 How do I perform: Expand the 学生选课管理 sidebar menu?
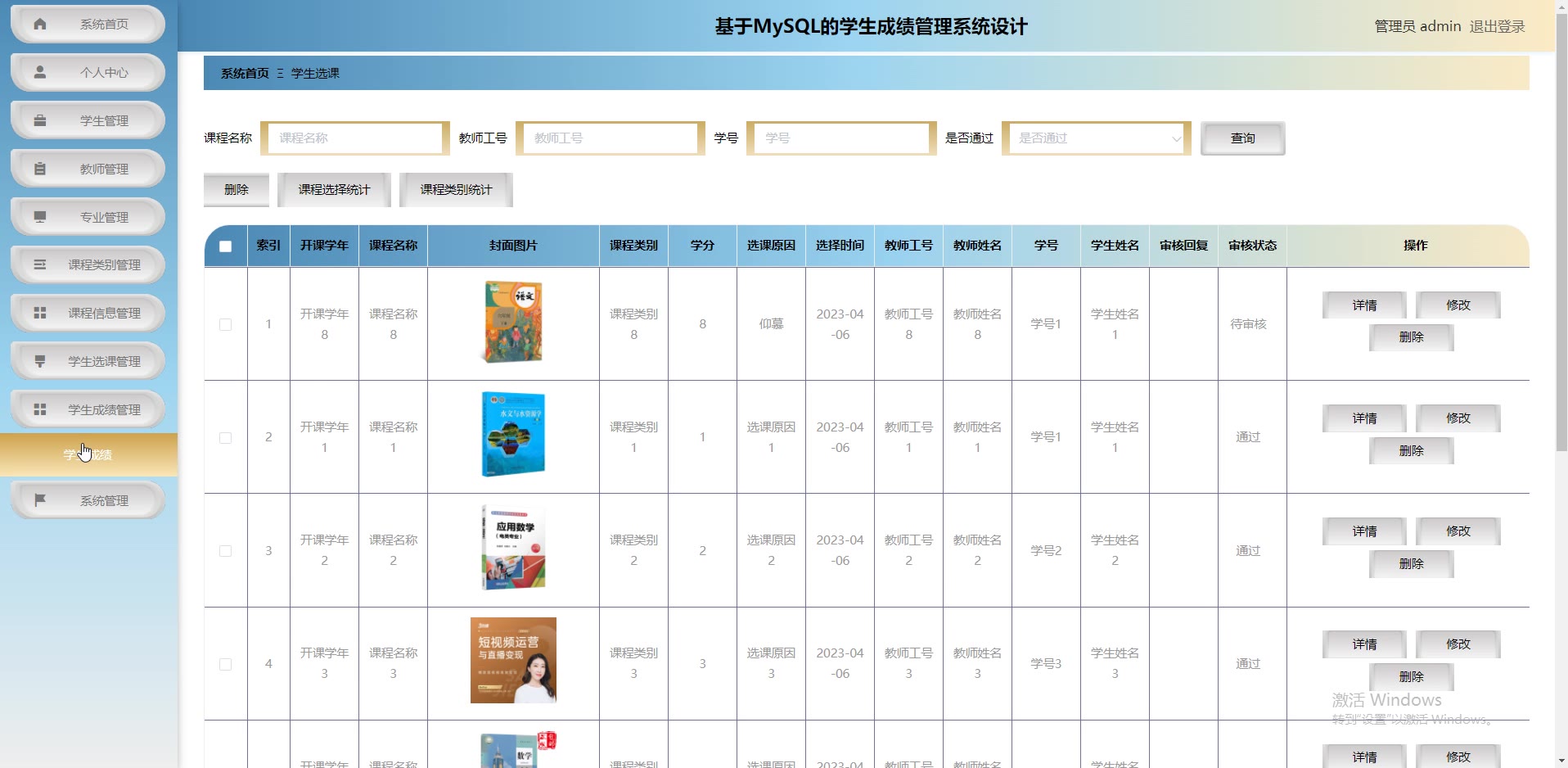pyautogui.click(x=88, y=361)
